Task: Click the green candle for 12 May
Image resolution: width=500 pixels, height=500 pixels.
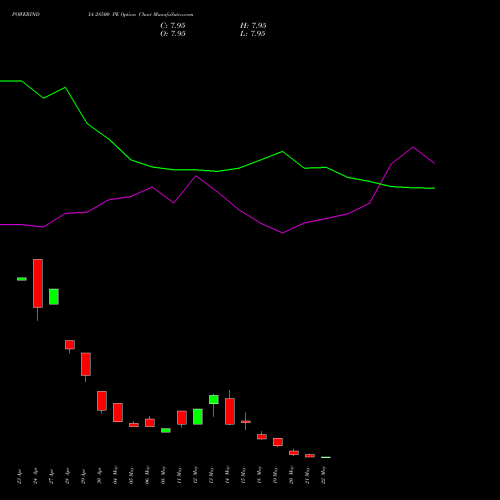Action: [198, 417]
